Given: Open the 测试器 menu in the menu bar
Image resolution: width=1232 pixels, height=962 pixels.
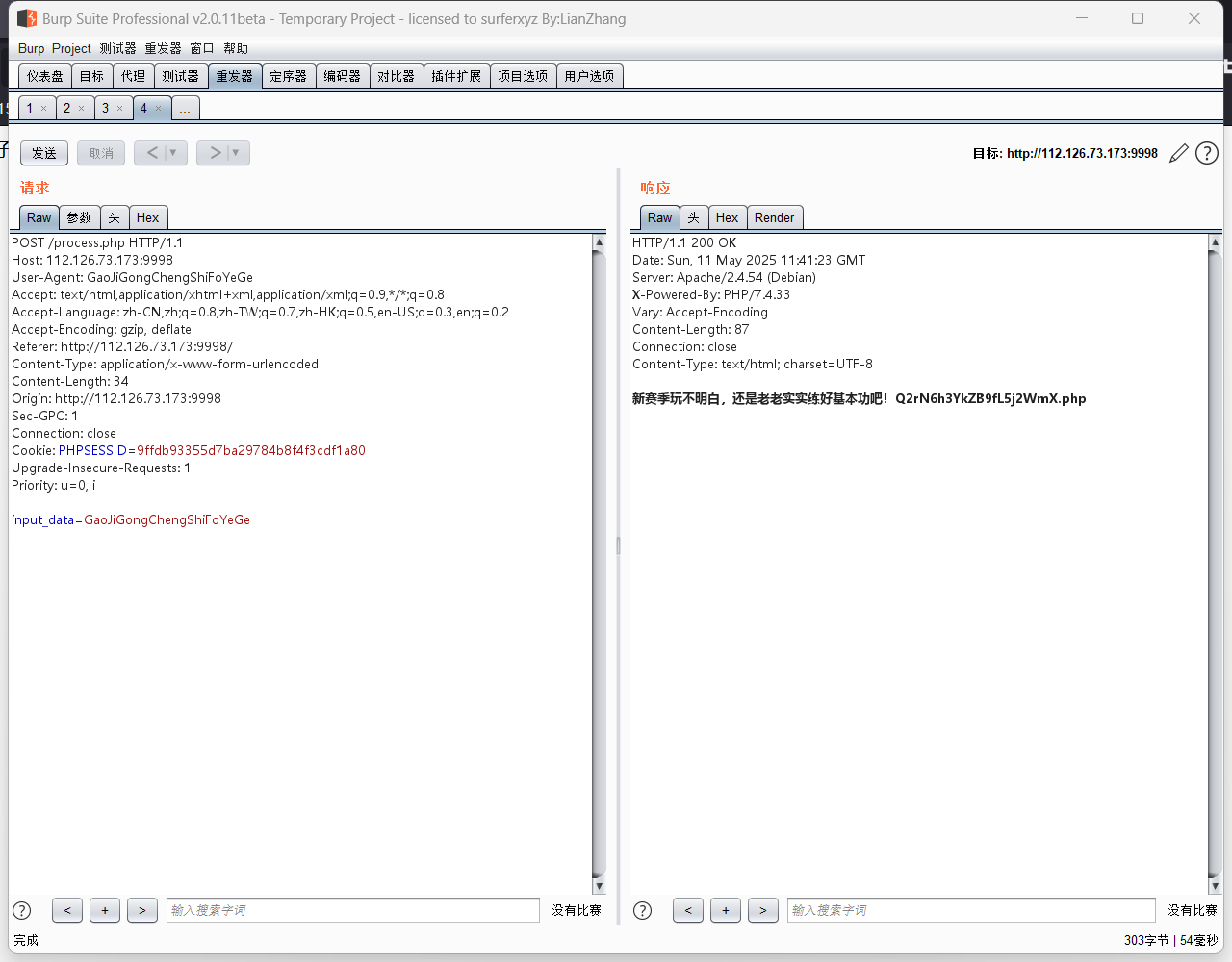Looking at the screenshot, I should (x=117, y=48).
